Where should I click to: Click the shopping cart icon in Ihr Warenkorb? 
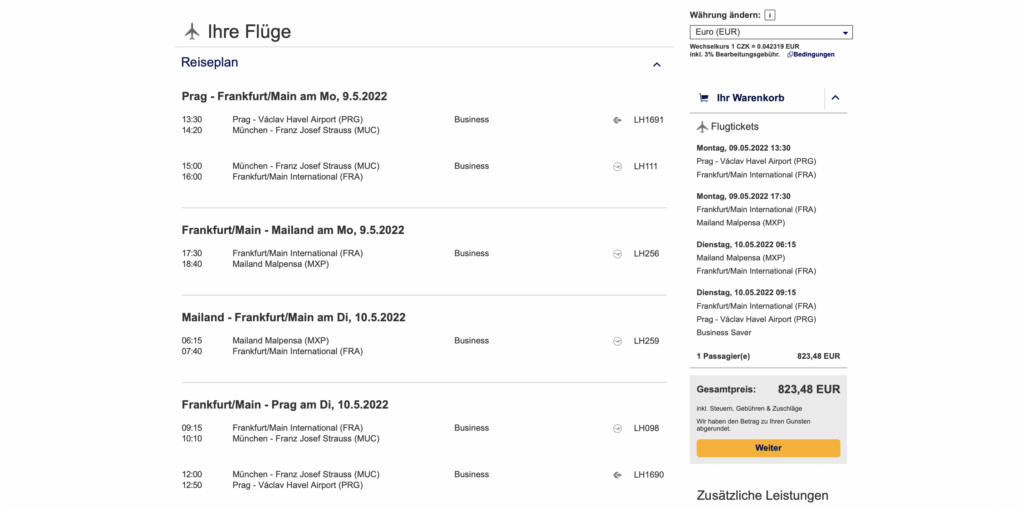point(704,98)
